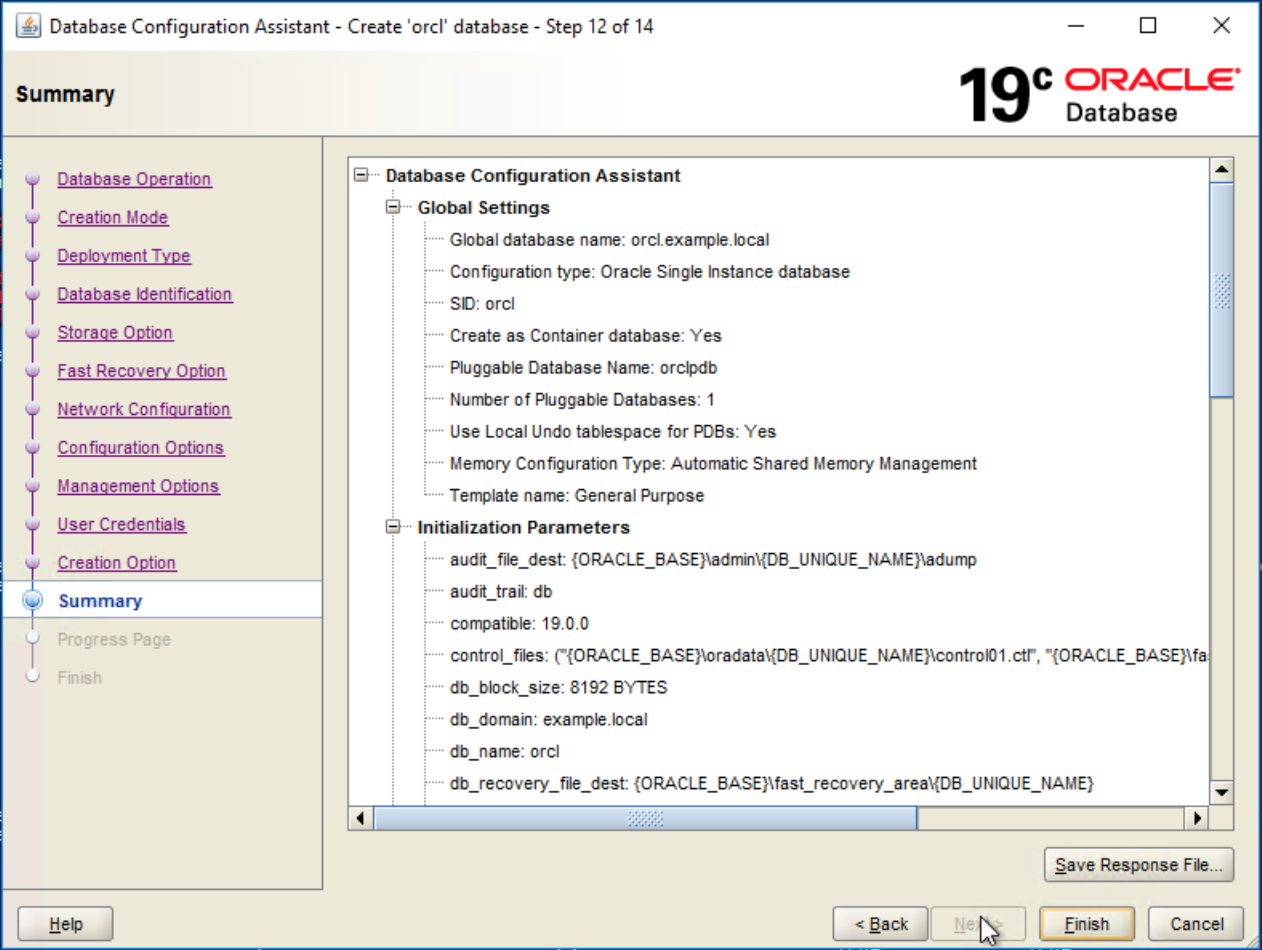
Task: Click the Initialization Parameters heading text
Action: click(524, 528)
